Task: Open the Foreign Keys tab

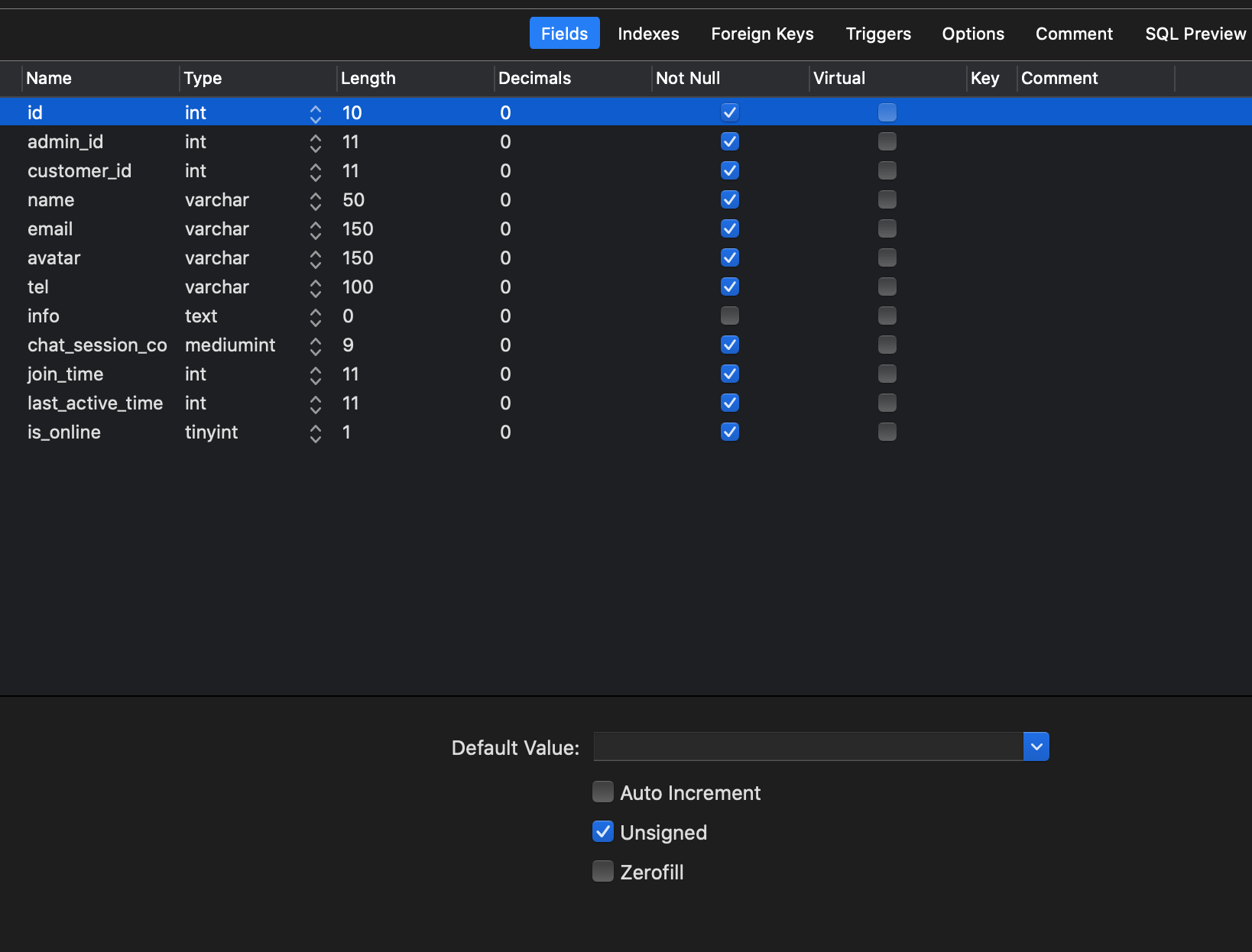Action: click(x=762, y=34)
